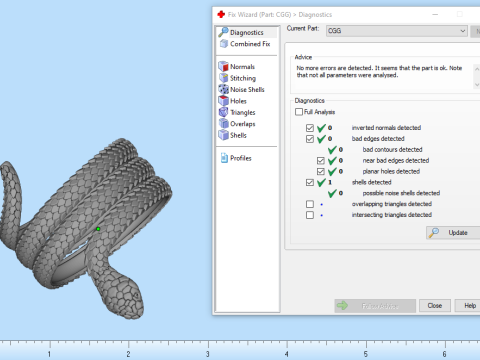Image resolution: width=480 pixels, height=360 pixels.
Task: Enable the Full Analysis checkbox
Action: point(299,112)
